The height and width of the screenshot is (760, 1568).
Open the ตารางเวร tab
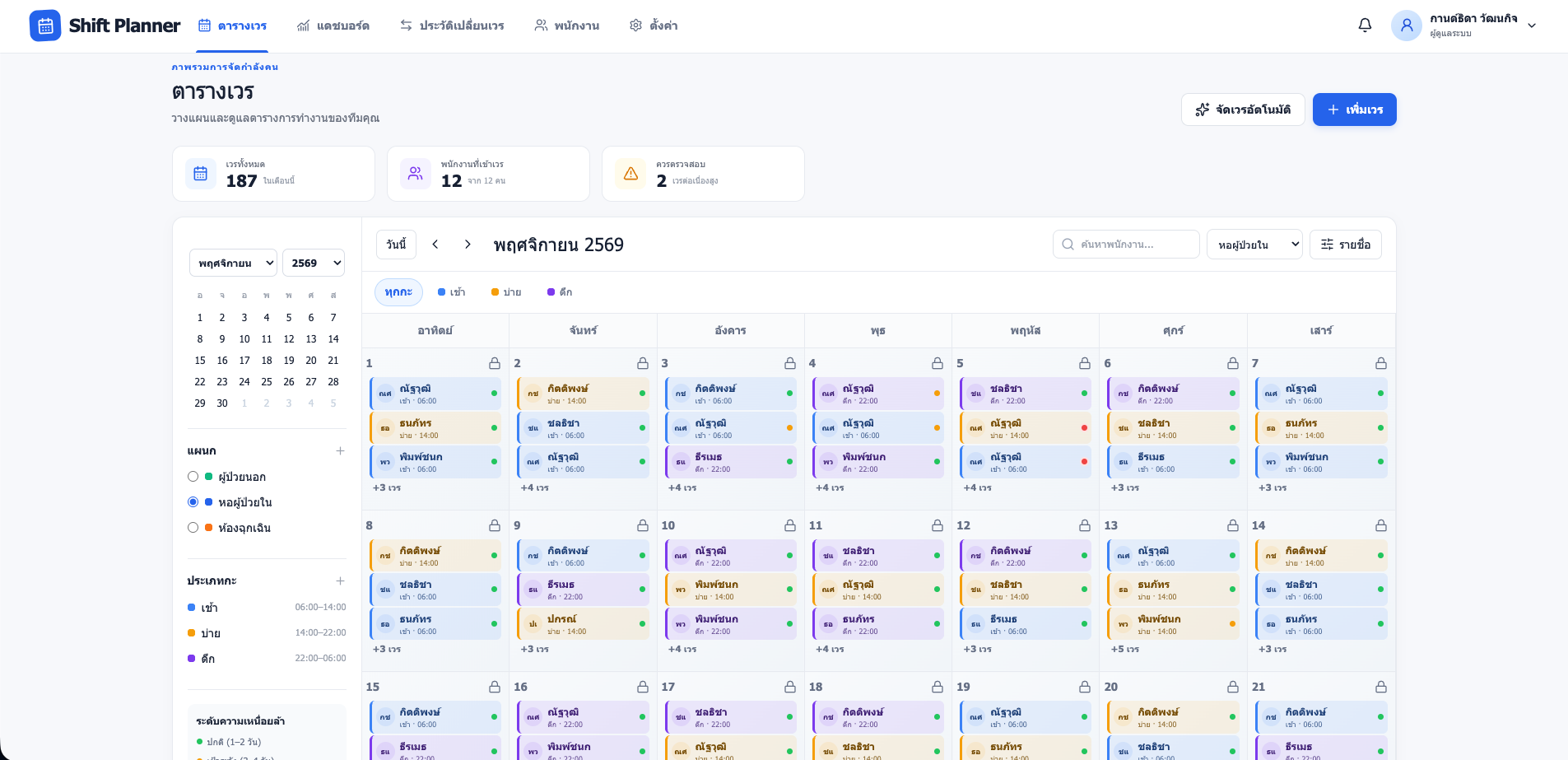pyautogui.click(x=233, y=26)
